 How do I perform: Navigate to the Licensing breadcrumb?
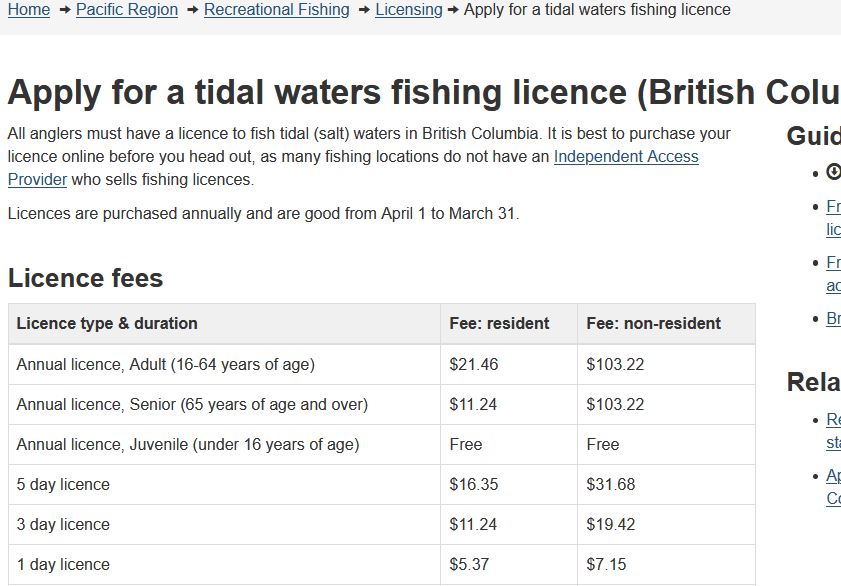point(409,10)
